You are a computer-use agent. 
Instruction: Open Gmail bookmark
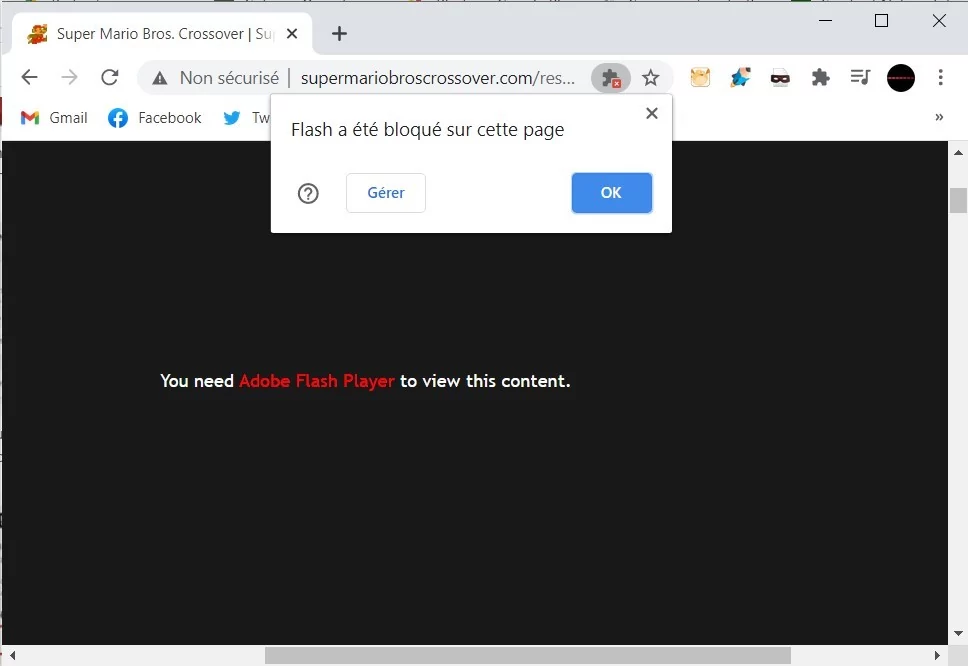[x=54, y=117]
